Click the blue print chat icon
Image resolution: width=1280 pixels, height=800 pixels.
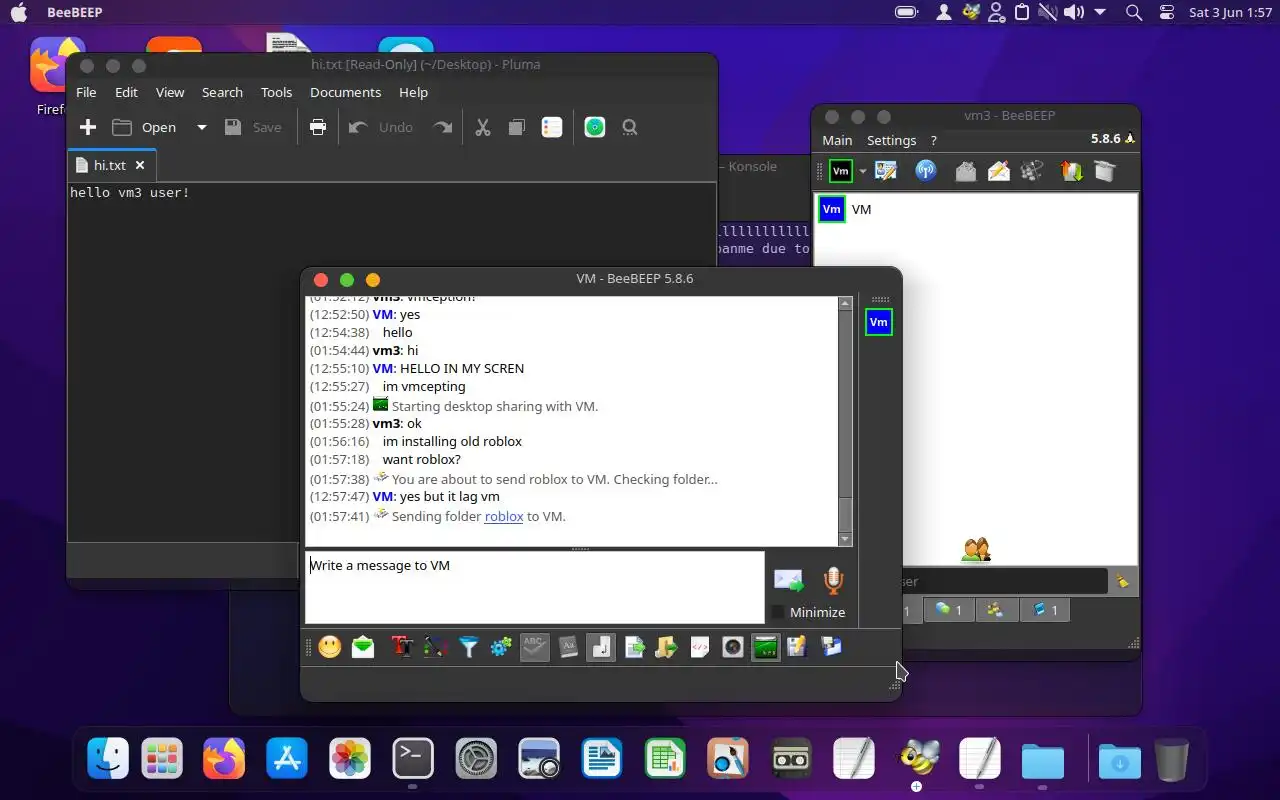[831, 647]
